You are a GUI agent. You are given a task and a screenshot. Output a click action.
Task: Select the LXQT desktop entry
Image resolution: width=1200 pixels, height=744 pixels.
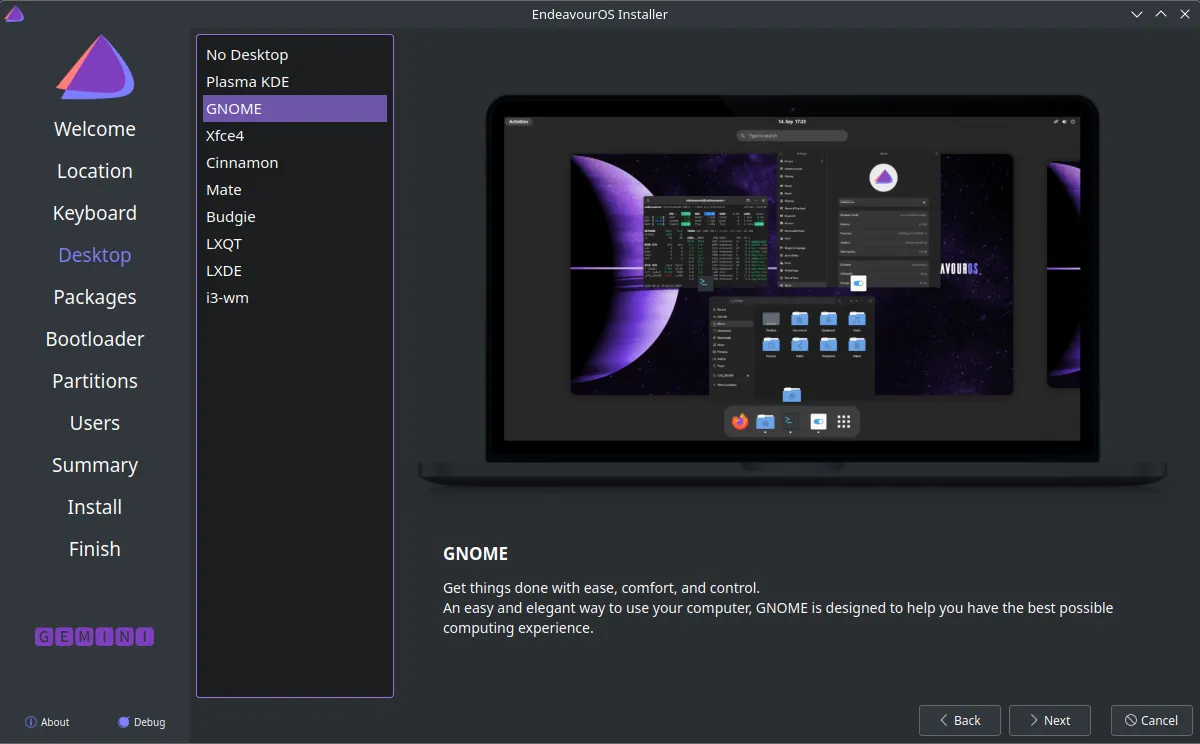tap(295, 244)
